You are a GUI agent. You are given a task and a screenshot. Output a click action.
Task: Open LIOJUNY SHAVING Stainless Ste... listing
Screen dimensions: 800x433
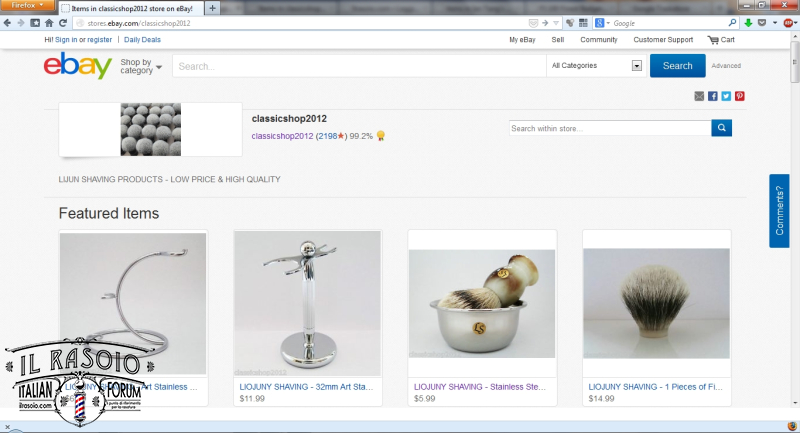point(480,387)
